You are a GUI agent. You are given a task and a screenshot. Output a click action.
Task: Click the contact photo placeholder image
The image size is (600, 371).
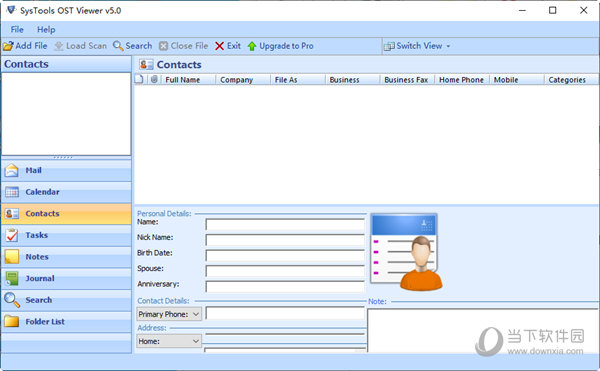[x=406, y=253]
